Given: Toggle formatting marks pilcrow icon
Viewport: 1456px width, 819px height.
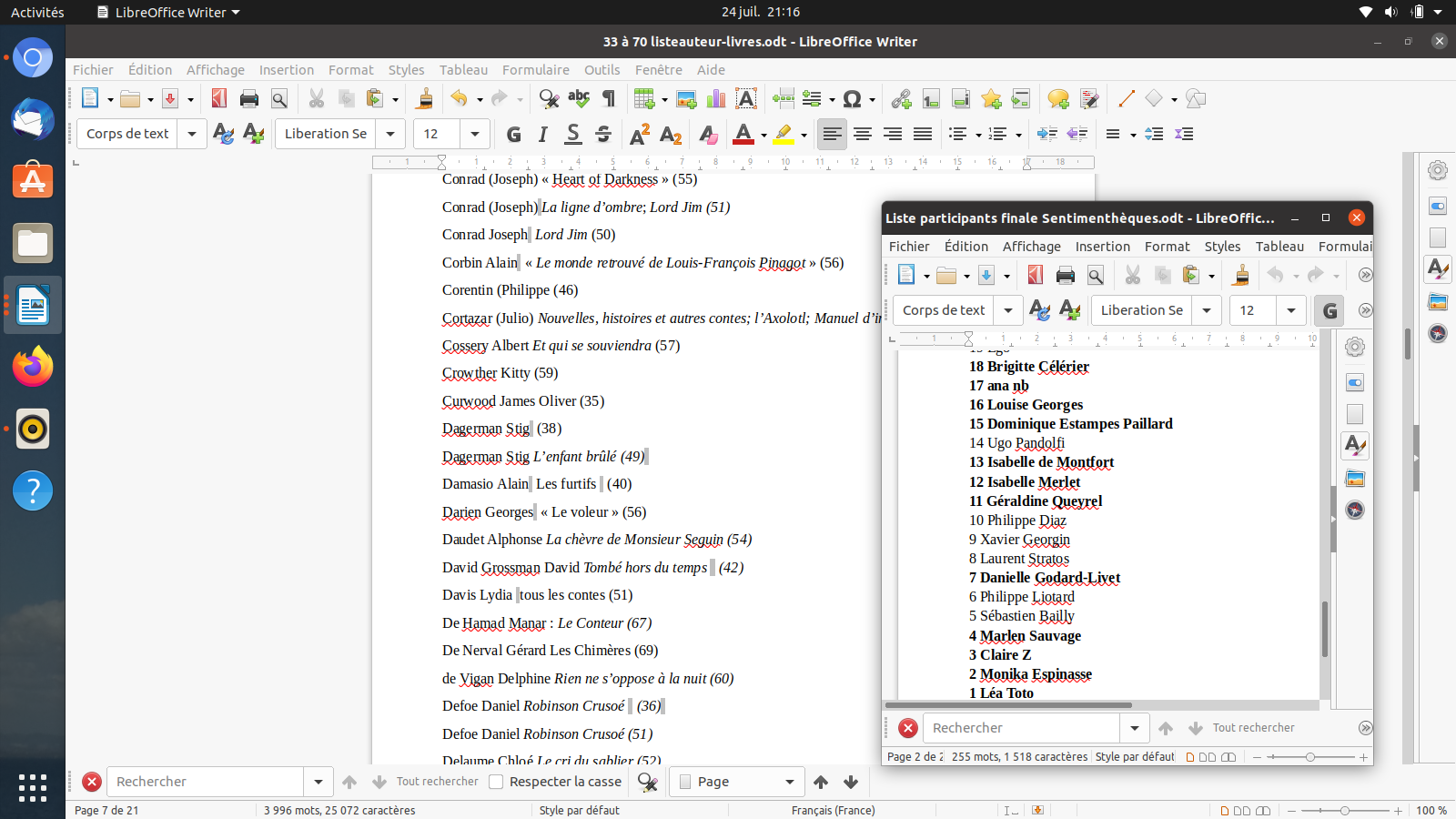Looking at the screenshot, I should coord(609,99).
